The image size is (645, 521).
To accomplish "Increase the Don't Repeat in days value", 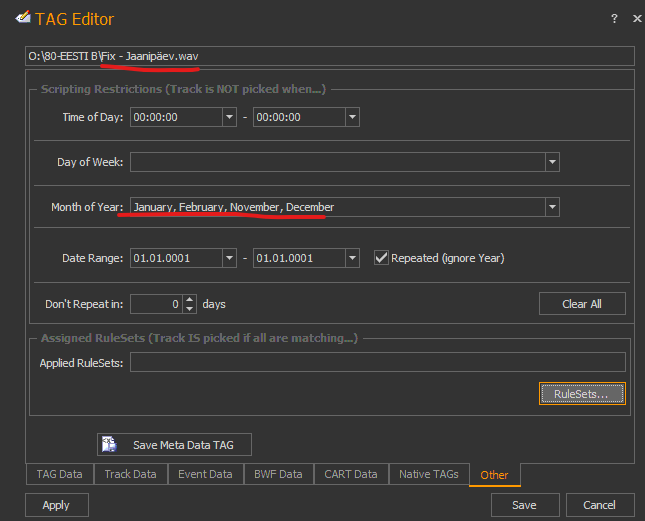I will tap(190, 298).
